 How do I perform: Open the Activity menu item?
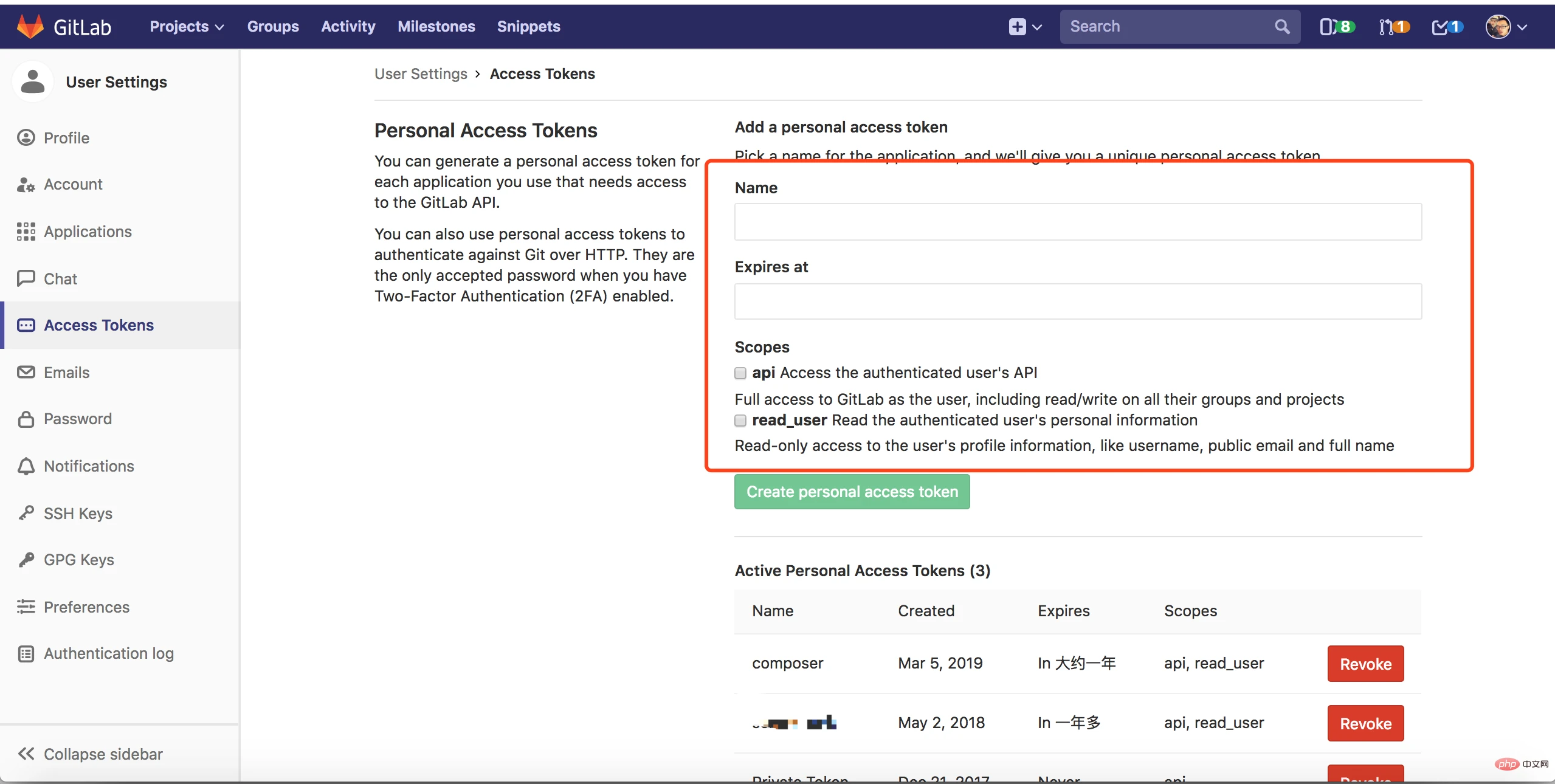[x=348, y=27]
